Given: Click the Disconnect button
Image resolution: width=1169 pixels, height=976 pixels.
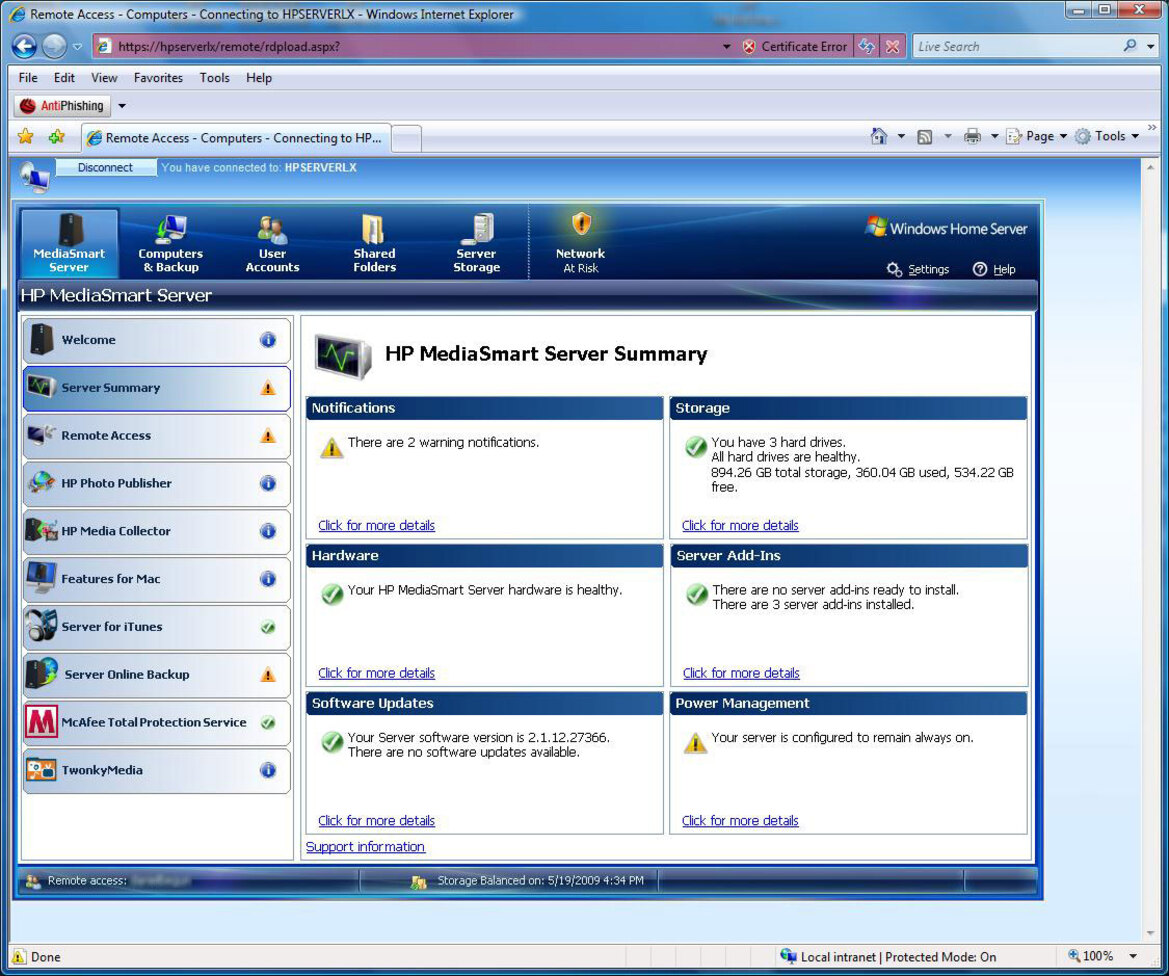Looking at the screenshot, I should [x=105, y=168].
